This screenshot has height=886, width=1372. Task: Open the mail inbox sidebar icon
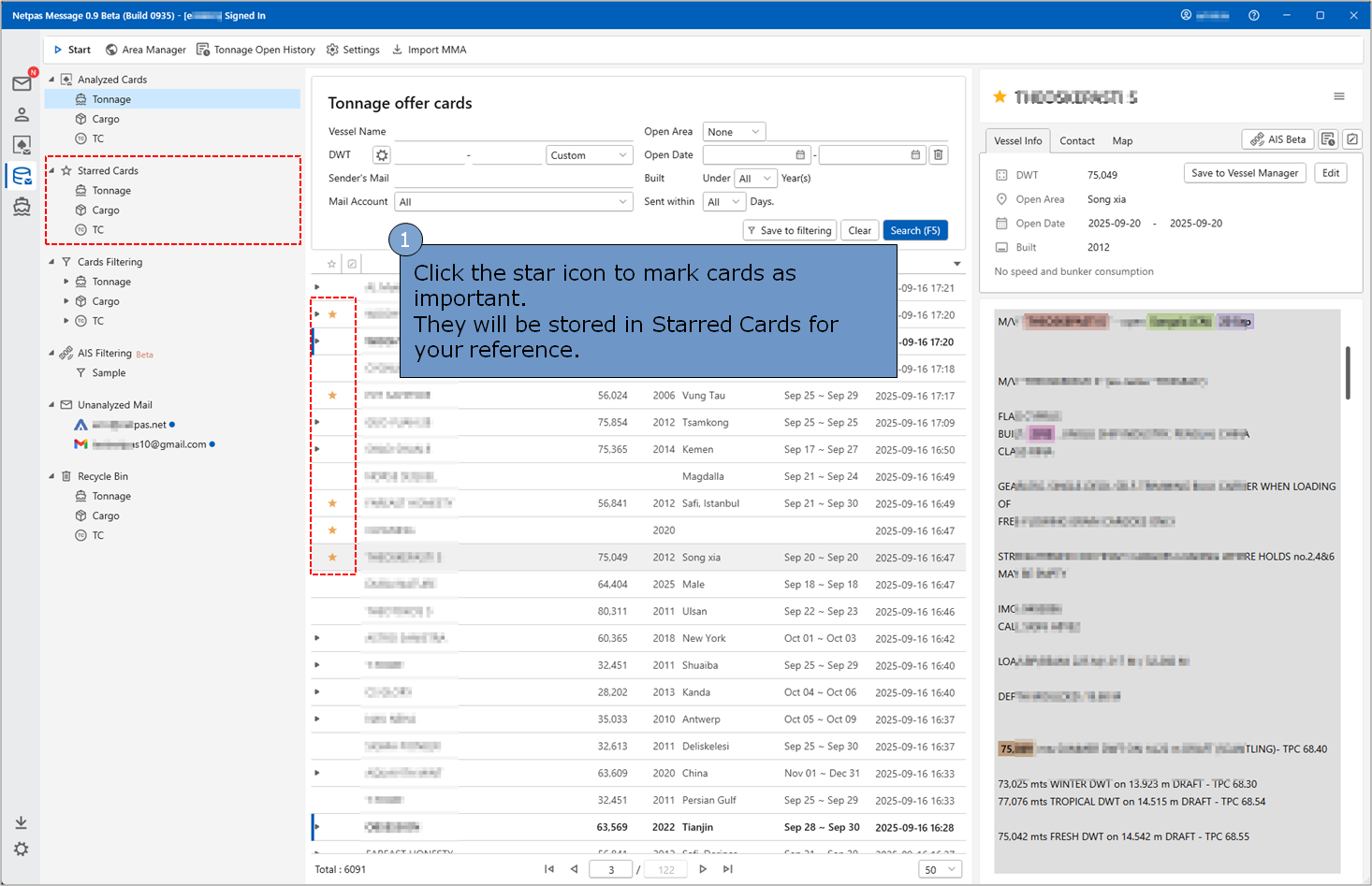pos(22,84)
